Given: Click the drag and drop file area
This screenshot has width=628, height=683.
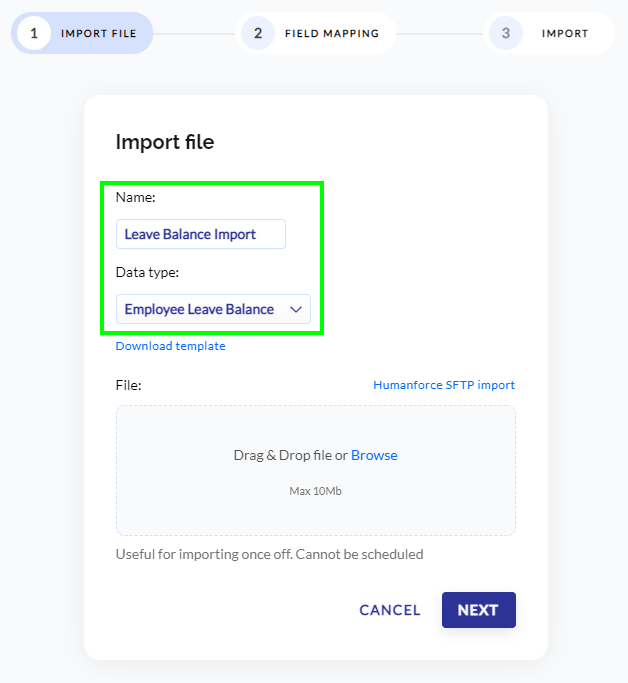Looking at the screenshot, I should click(316, 470).
